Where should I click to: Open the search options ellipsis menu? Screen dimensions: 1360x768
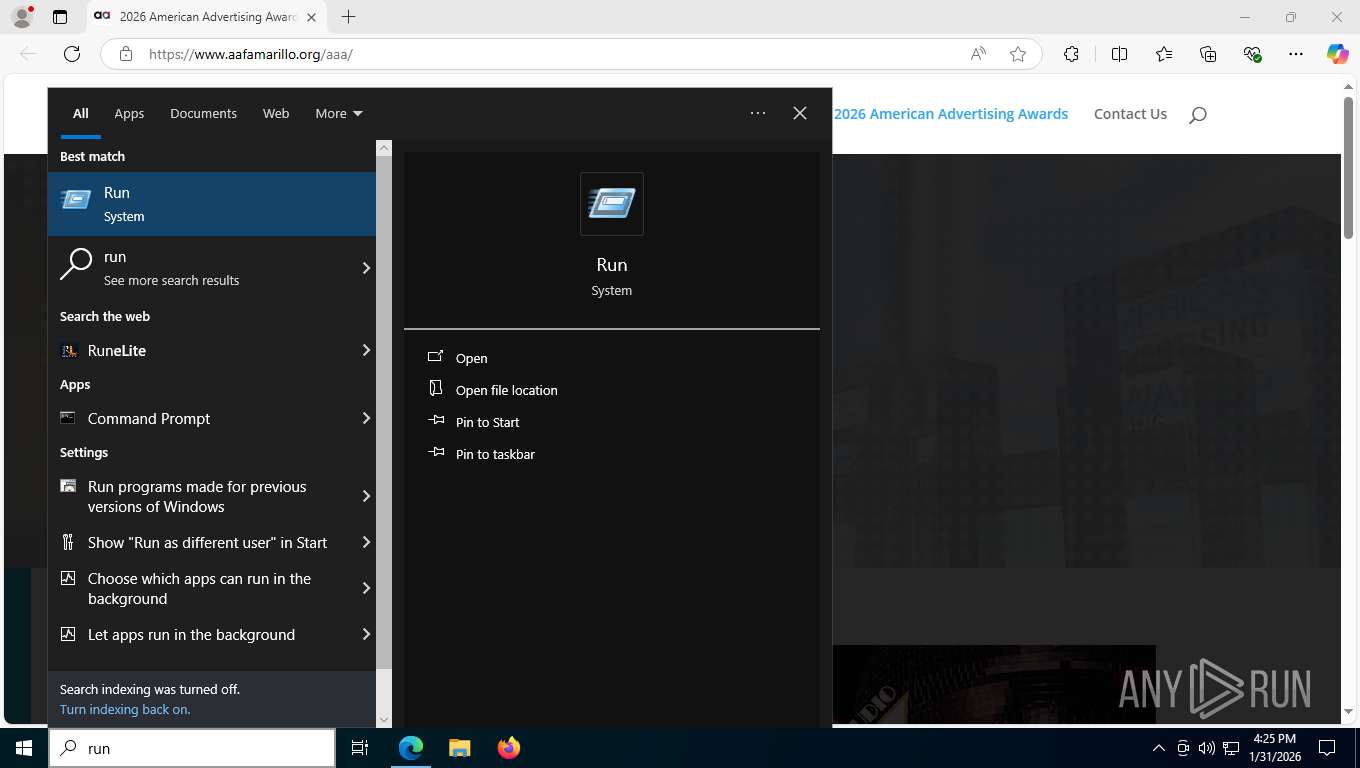point(758,113)
